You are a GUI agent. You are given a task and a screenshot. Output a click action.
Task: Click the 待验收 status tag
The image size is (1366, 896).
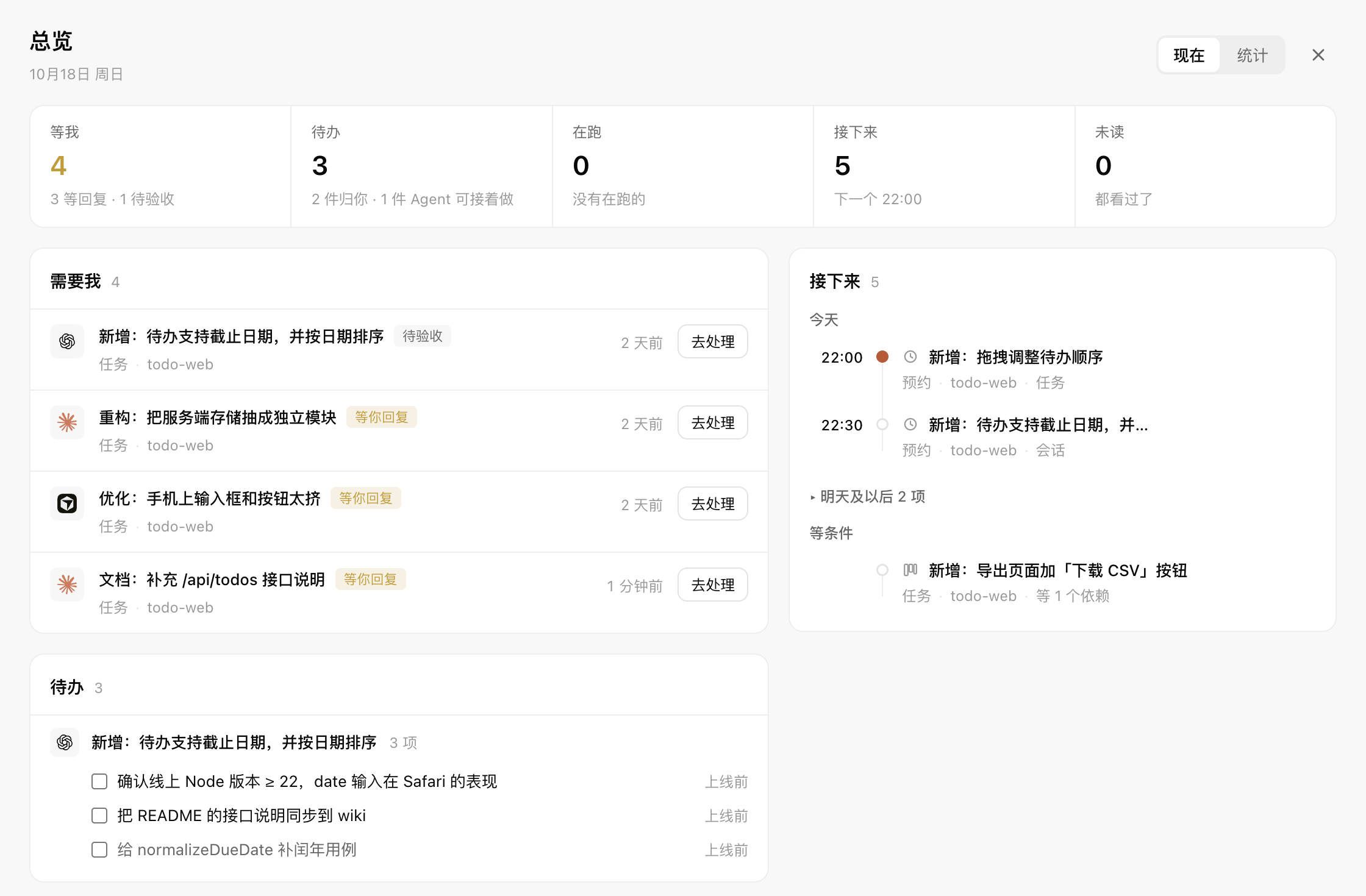point(423,336)
